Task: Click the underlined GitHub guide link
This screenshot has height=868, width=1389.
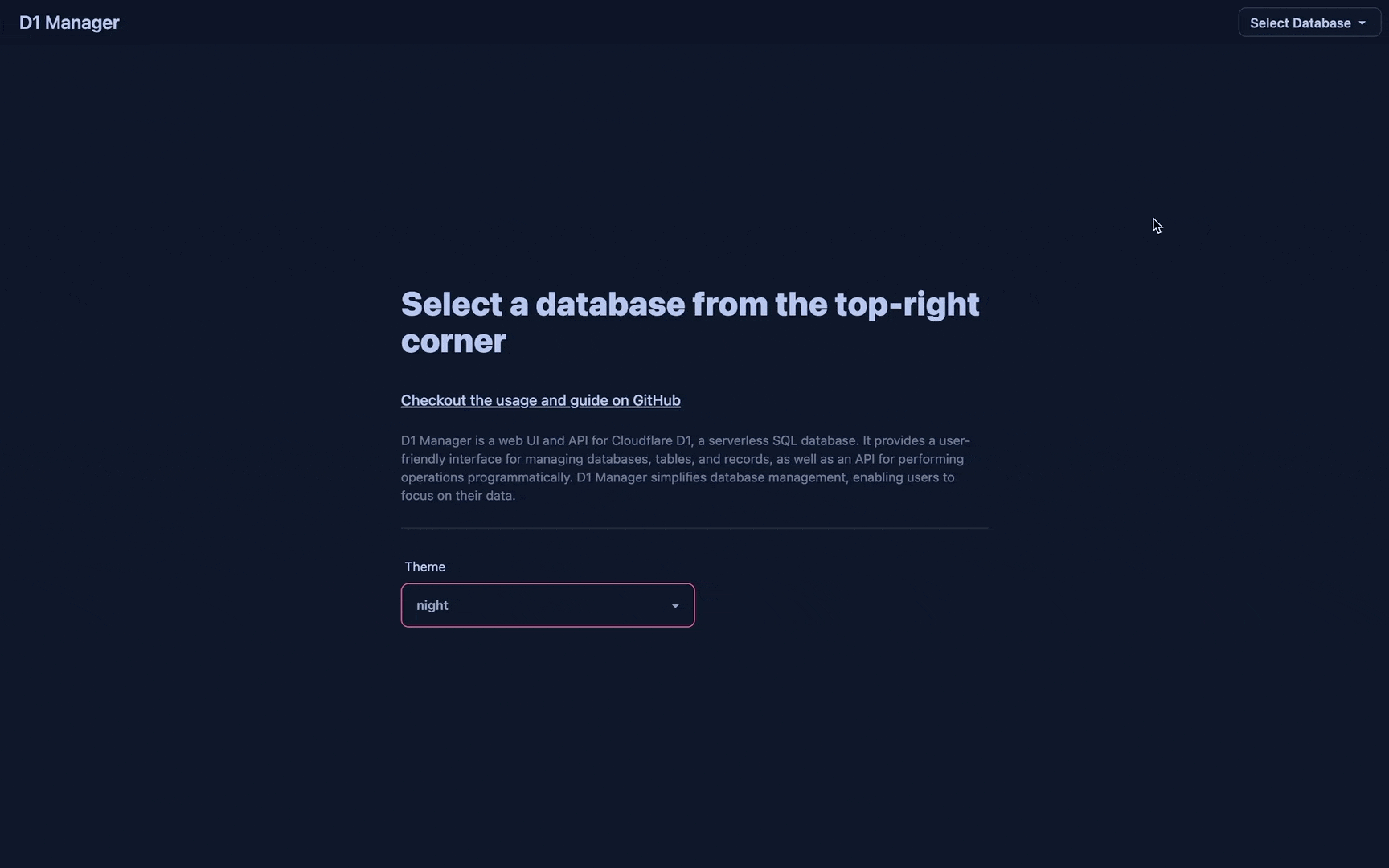Action: [540, 399]
